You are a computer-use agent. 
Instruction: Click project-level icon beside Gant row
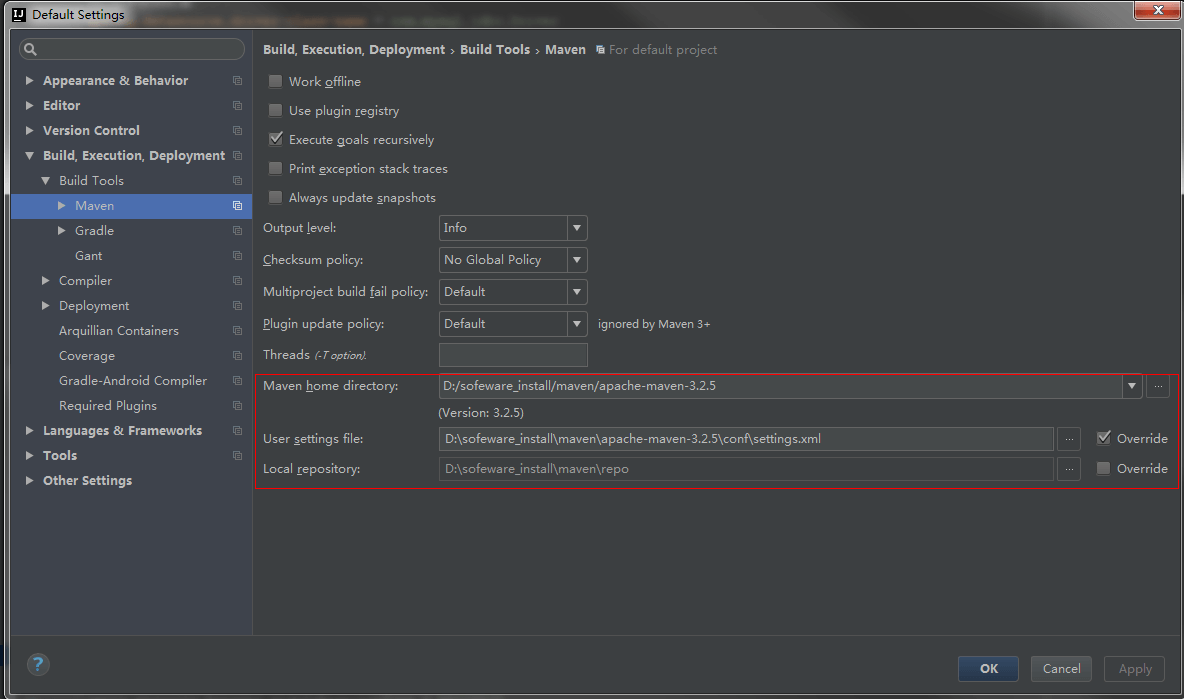pyautogui.click(x=237, y=256)
